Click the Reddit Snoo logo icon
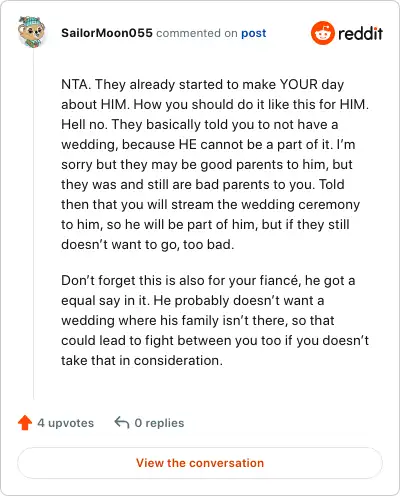Screen dimensions: 400x496 click(322, 33)
